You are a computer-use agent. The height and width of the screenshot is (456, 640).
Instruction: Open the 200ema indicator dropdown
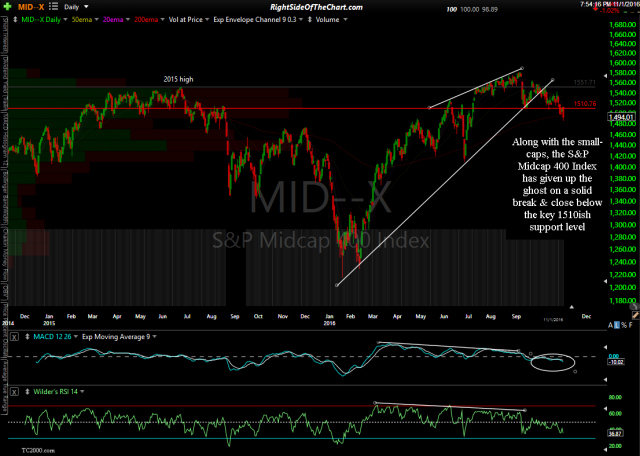(x=149, y=20)
